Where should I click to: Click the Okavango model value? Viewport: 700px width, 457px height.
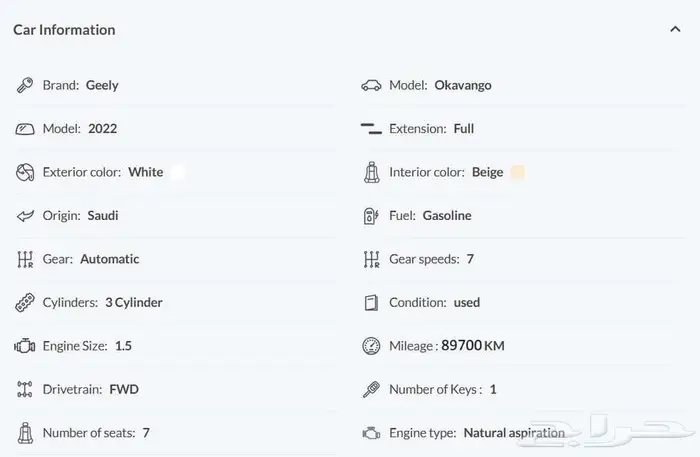[462, 85]
